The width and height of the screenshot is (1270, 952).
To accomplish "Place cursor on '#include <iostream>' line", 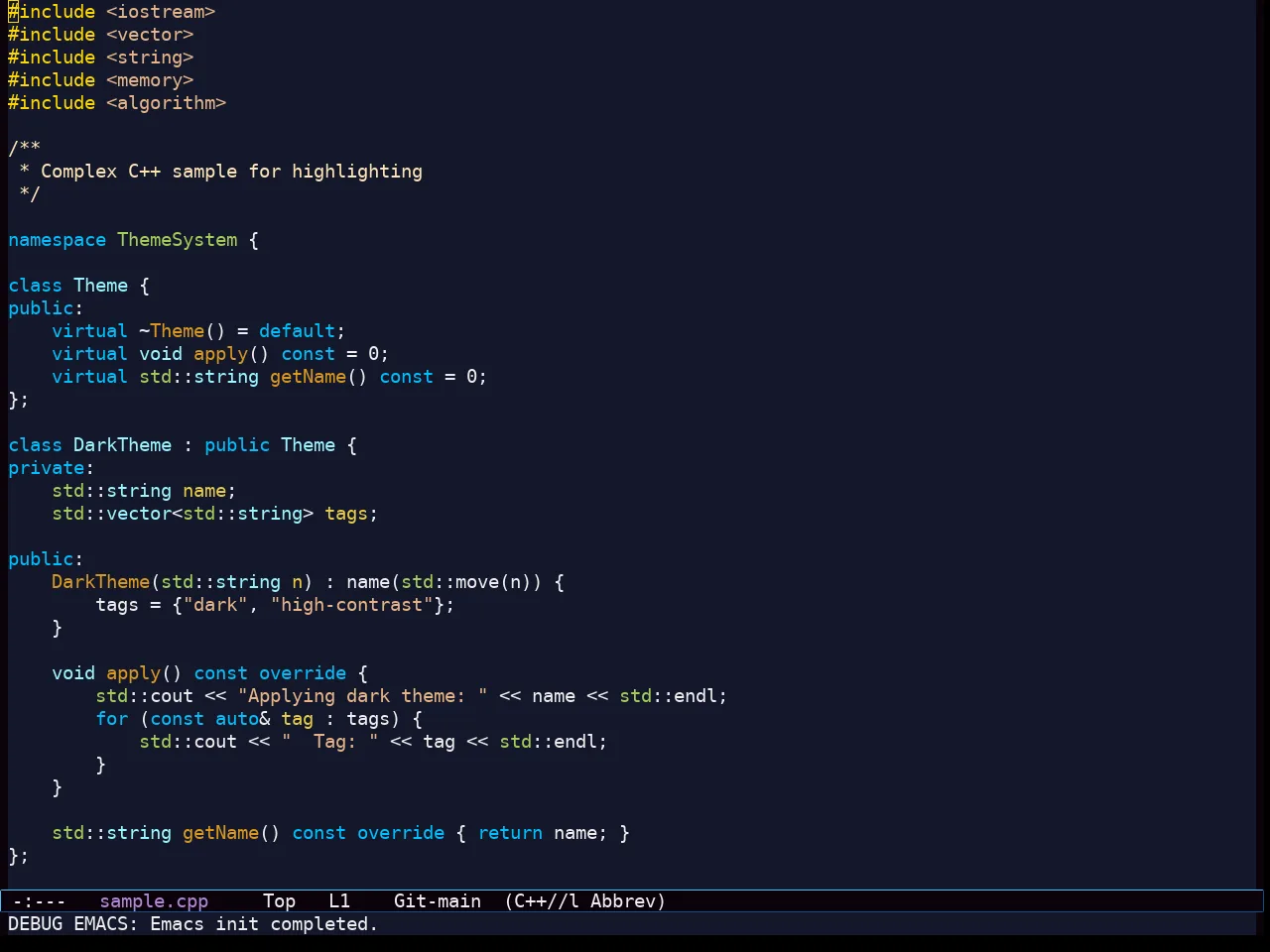I will [112, 12].
